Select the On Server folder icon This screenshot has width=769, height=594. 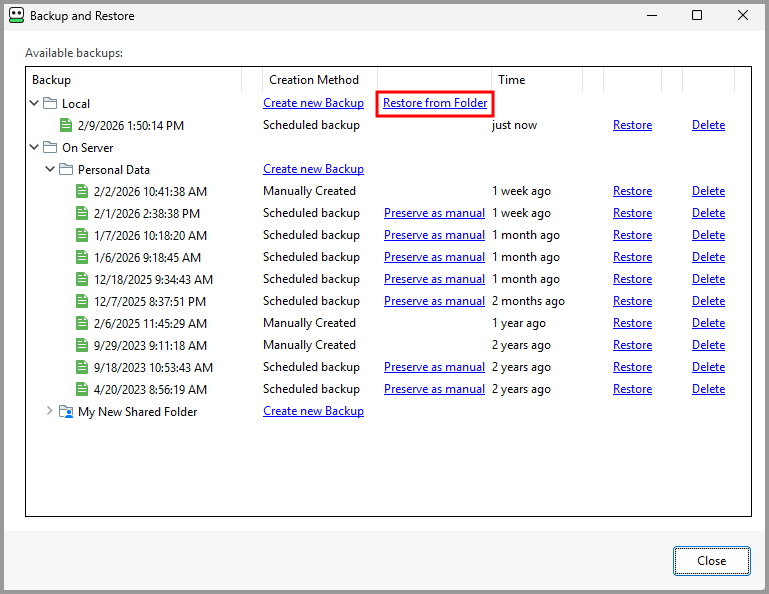(50, 147)
